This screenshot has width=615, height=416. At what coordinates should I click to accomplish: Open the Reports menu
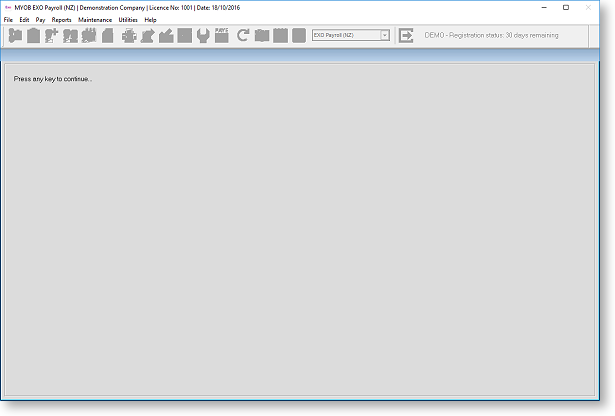tap(62, 20)
